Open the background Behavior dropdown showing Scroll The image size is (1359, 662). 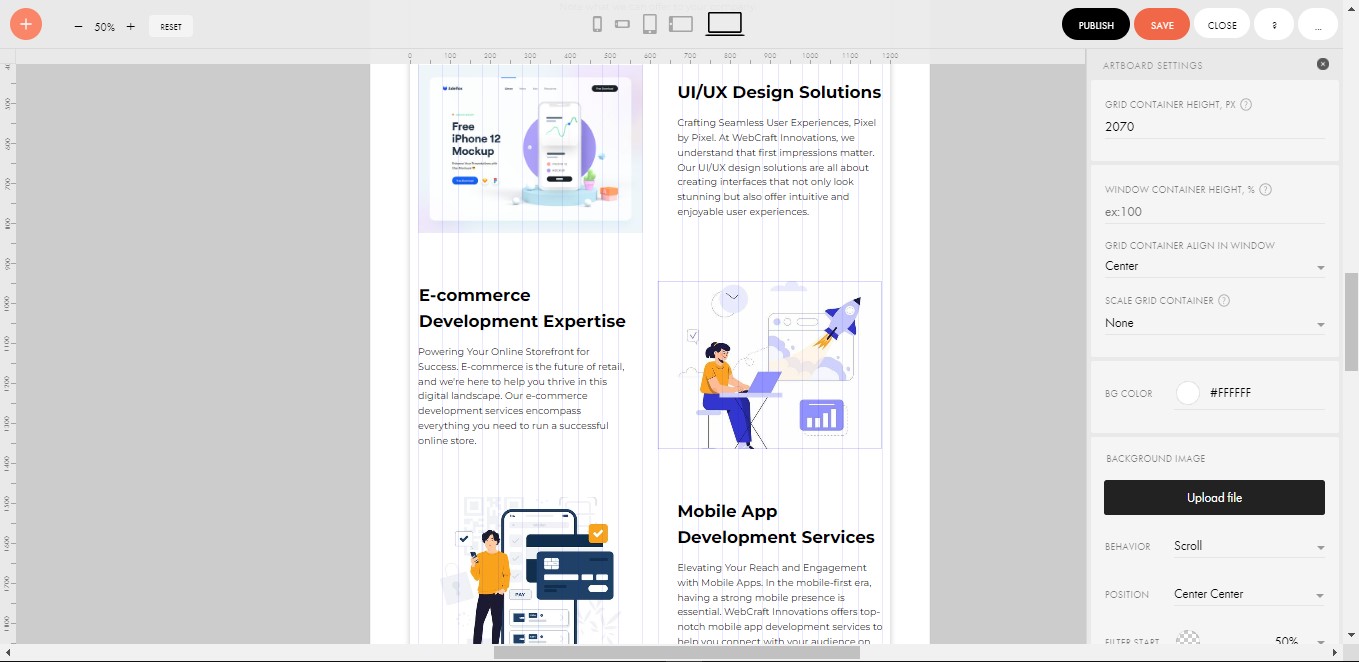[1249, 546]
